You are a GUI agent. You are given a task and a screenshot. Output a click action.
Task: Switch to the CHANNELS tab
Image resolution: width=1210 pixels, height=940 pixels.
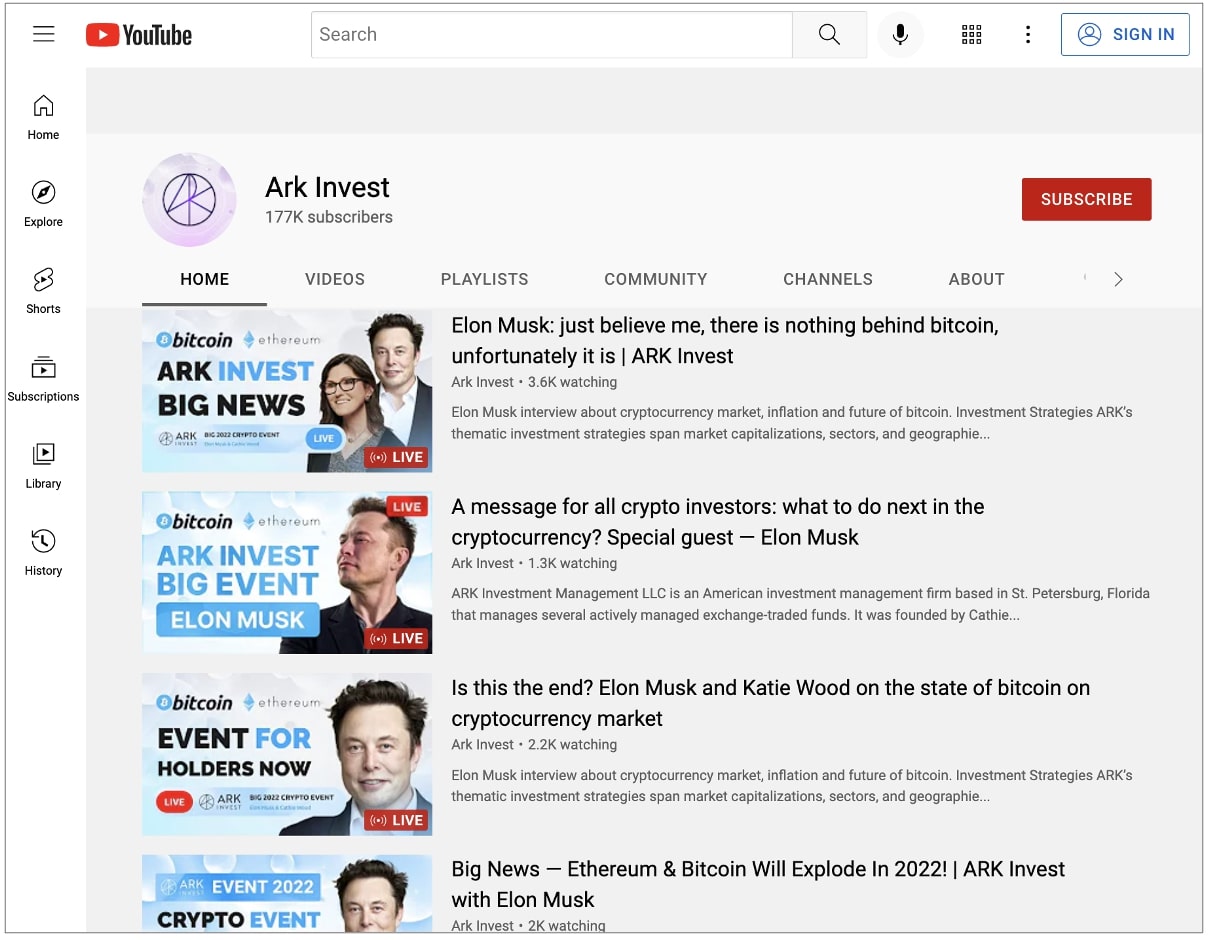(x=828, y=280)
